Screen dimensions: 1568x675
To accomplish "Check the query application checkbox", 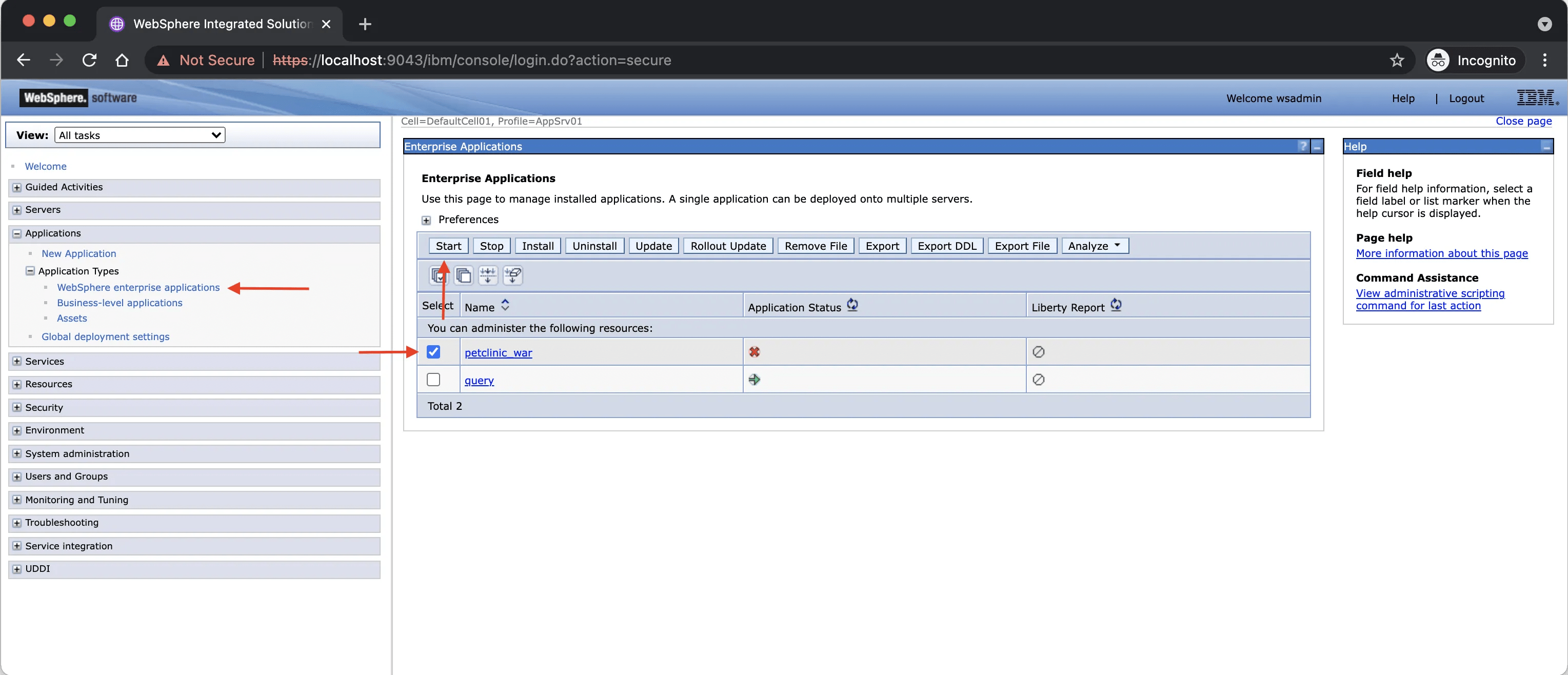I will tap(433, 379).
